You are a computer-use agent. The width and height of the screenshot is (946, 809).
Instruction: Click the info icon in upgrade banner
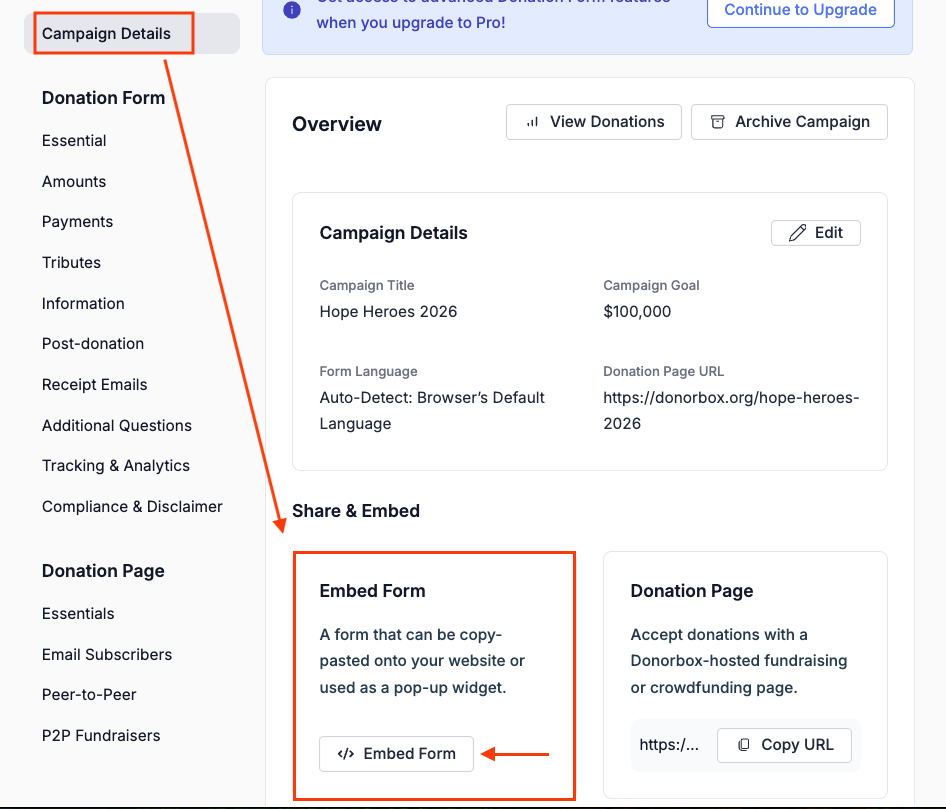(292, 10)
